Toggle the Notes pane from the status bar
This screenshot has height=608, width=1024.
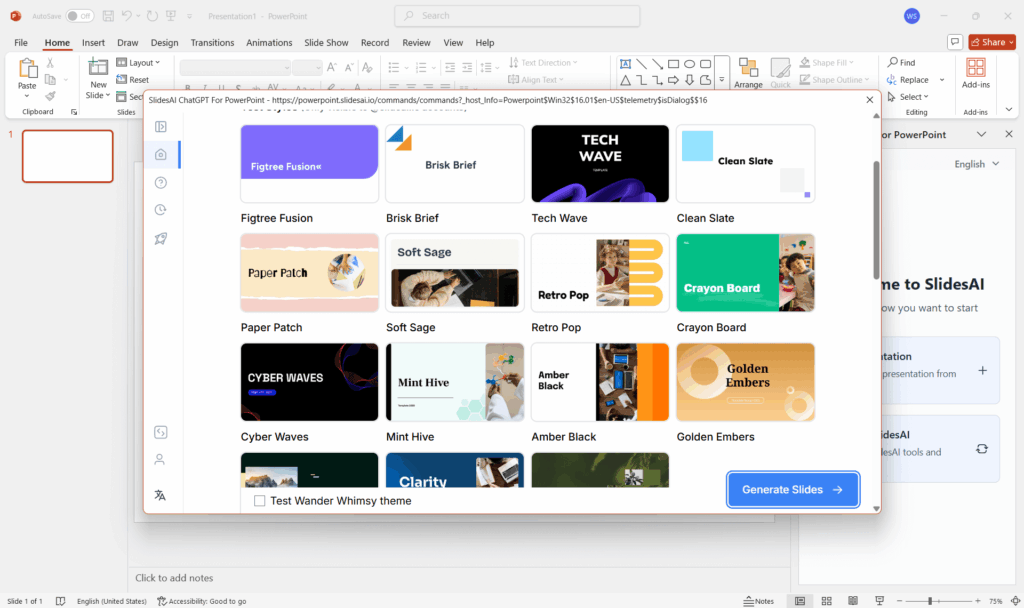pos(758,601)
